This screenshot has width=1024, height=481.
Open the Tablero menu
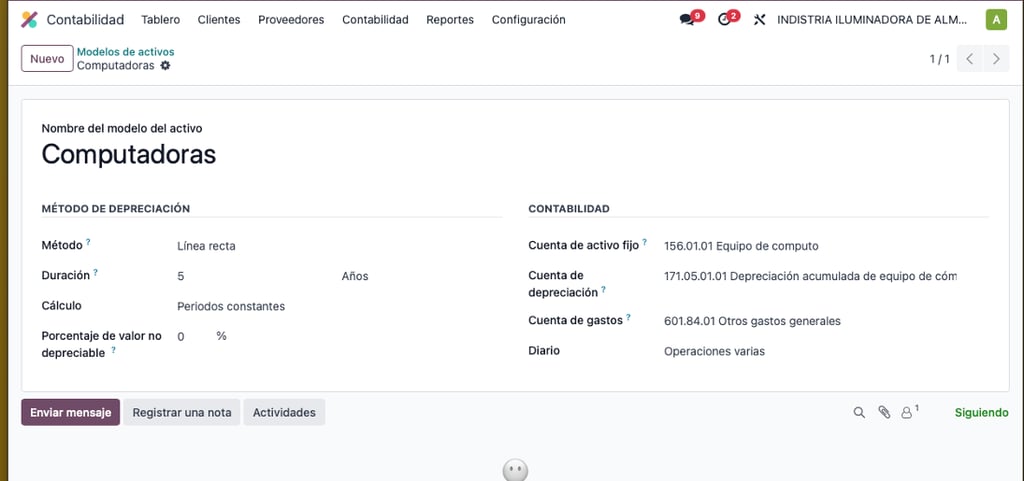161,20
